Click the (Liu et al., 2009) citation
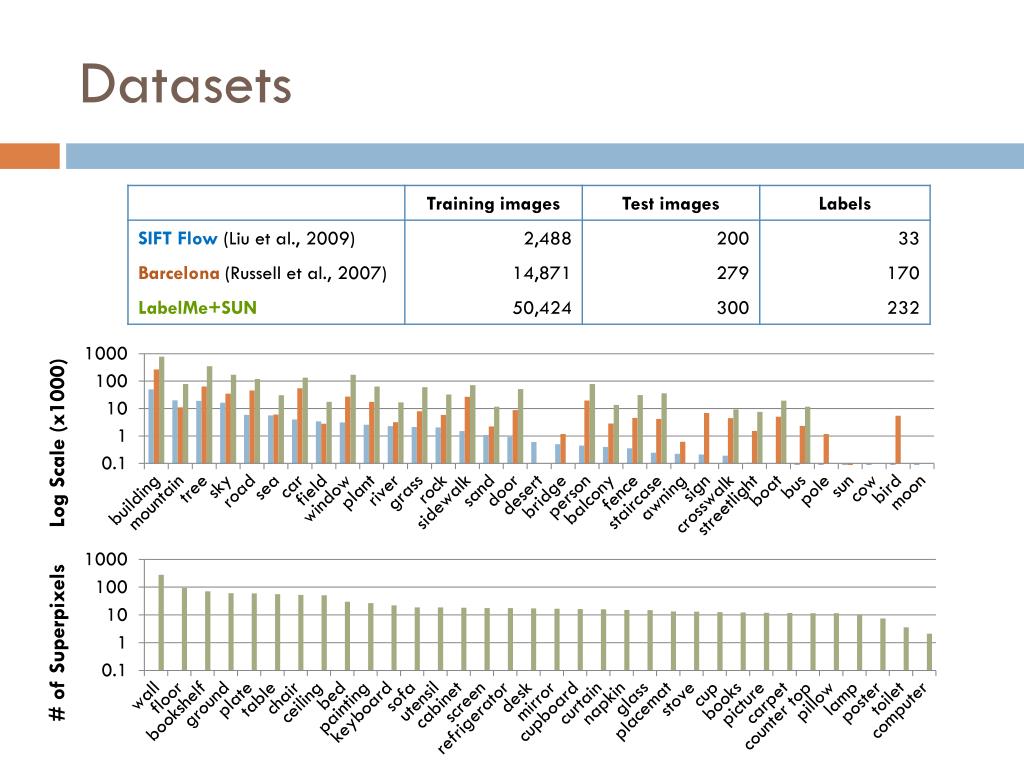 (289, 238)
